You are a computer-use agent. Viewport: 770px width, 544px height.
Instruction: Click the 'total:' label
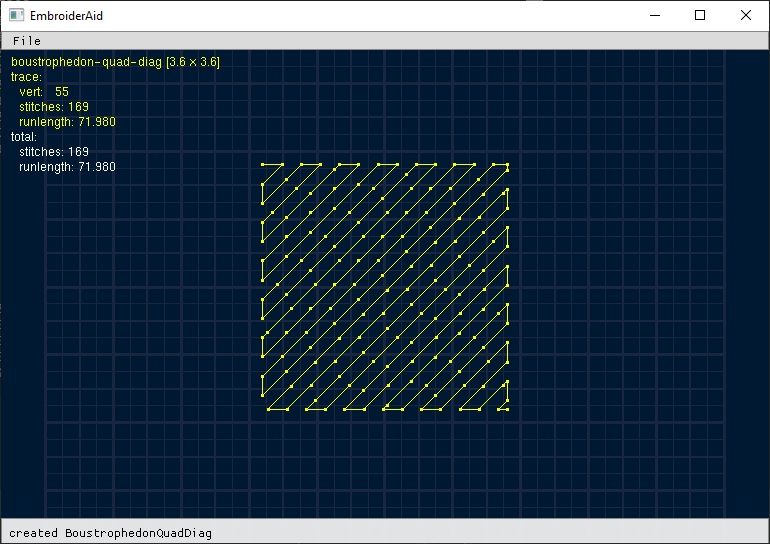(x=24, y=136)
